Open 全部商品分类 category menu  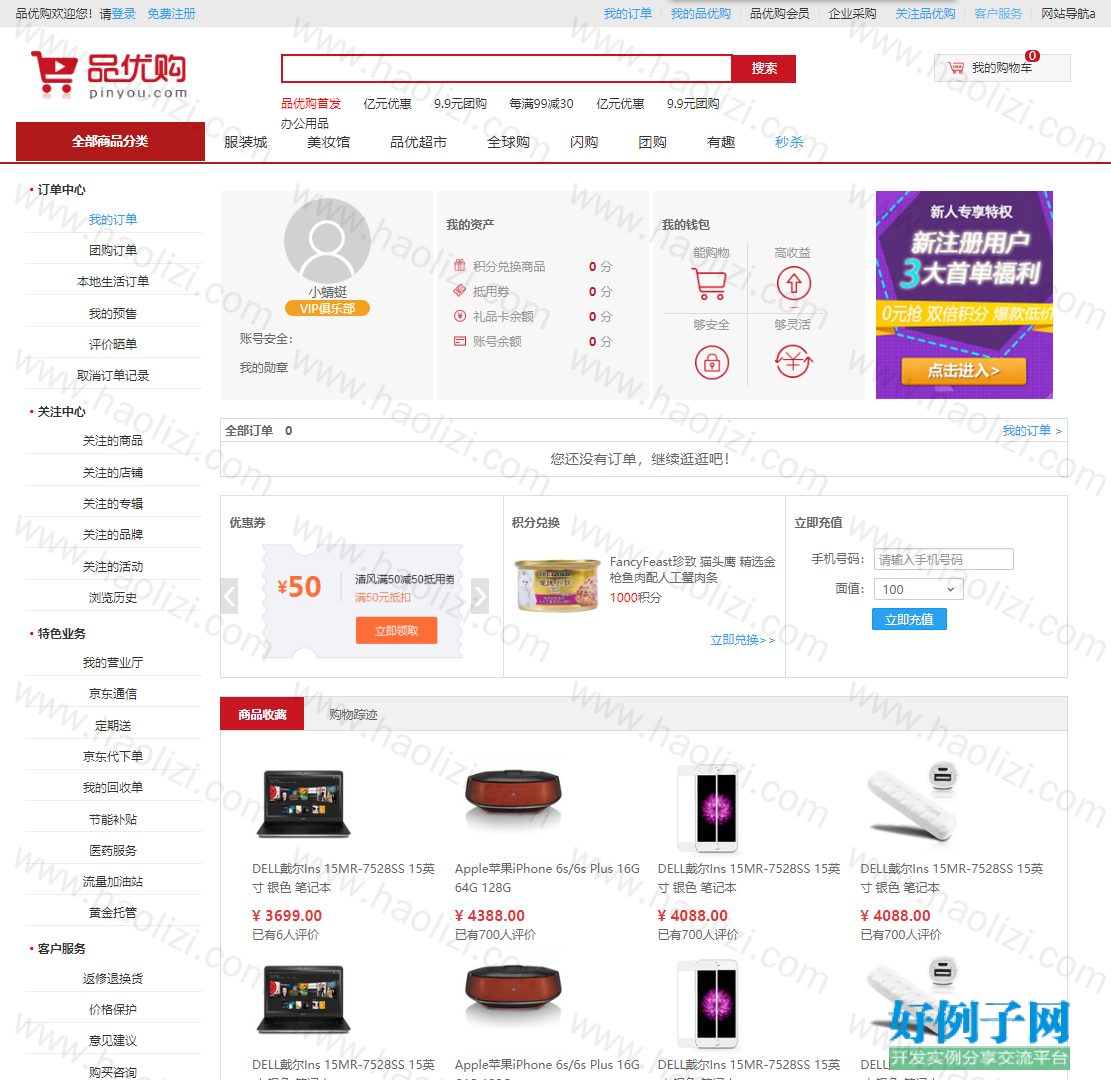(x=111, y=141)
